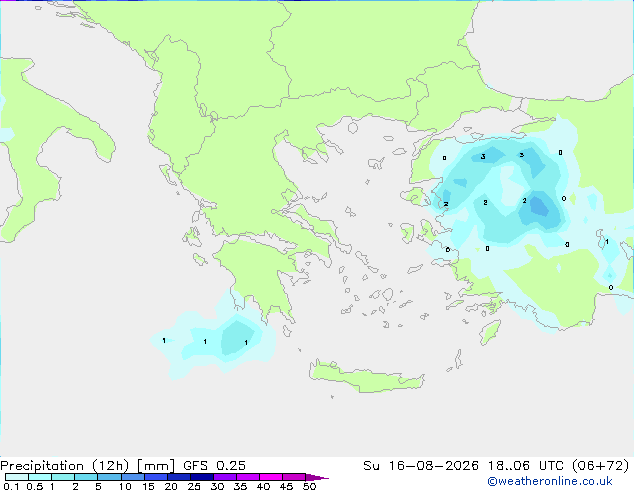The width and height of the screenshot is (634, 490).
Task: Select the 2–5 mm legend color box
Action: tap(86, 477)
